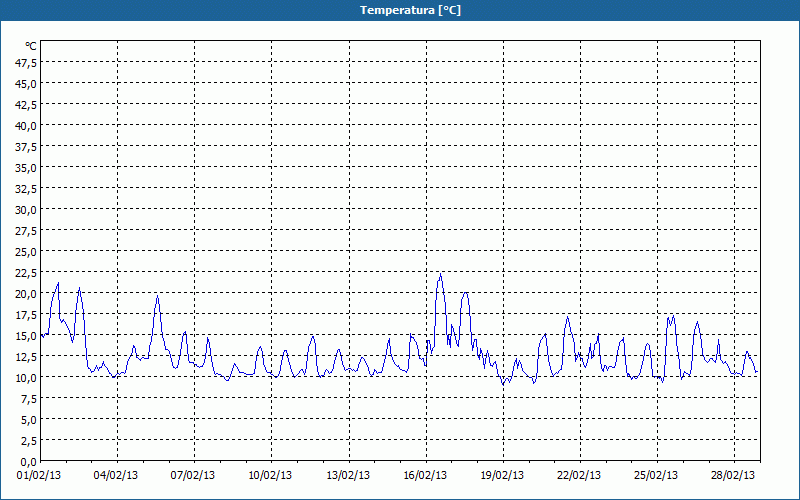The width and height of the screenshot is (800, 500).
Task: Select the 25,0 y-axis value
Action: coord(27,252)
